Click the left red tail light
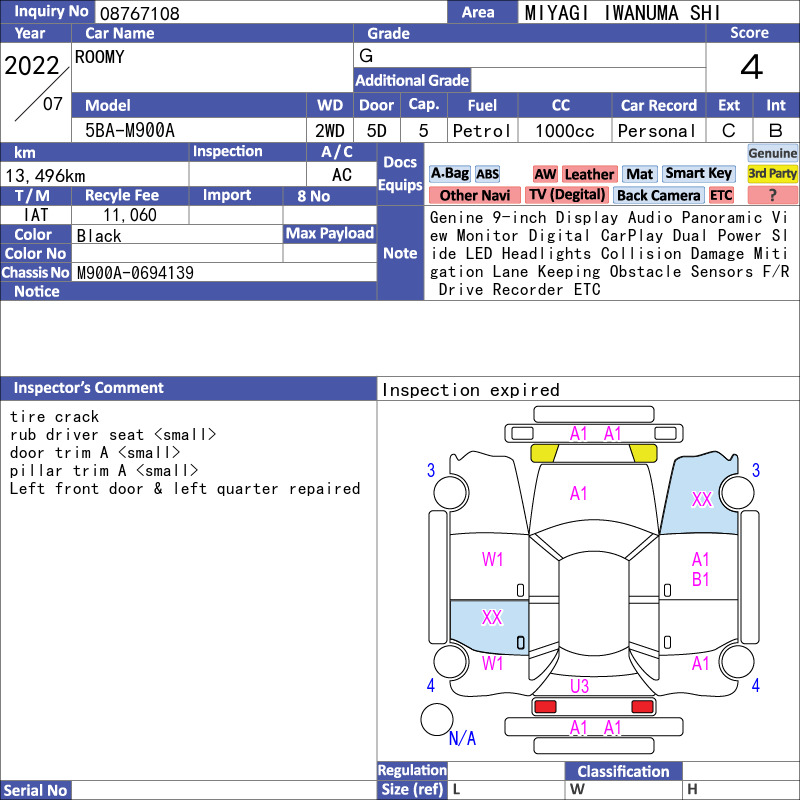 click(545, 707)
